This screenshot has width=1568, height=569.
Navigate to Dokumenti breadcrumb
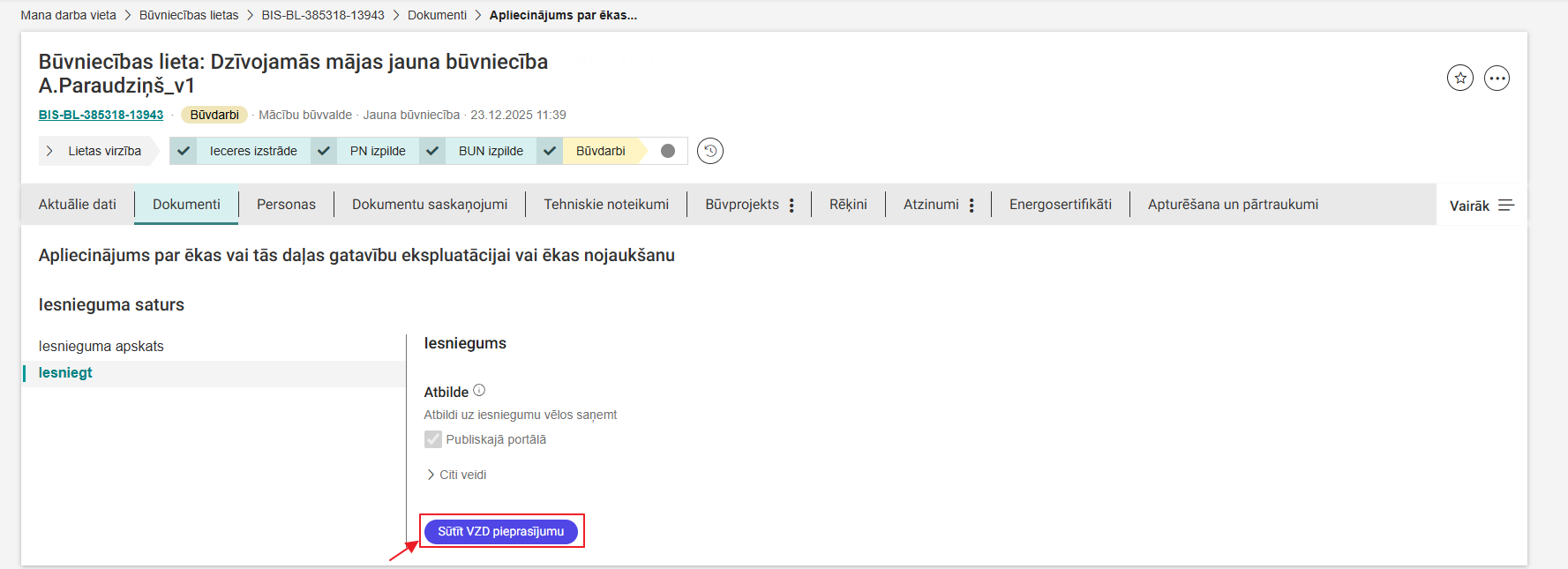437,15
